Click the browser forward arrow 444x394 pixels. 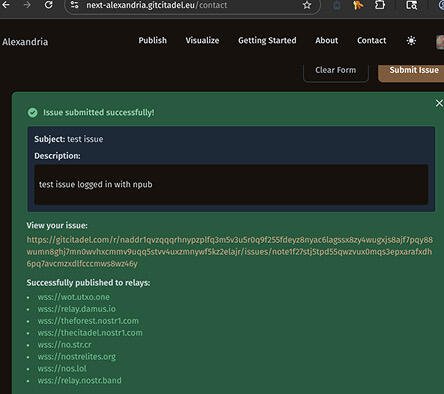[27, 5]
